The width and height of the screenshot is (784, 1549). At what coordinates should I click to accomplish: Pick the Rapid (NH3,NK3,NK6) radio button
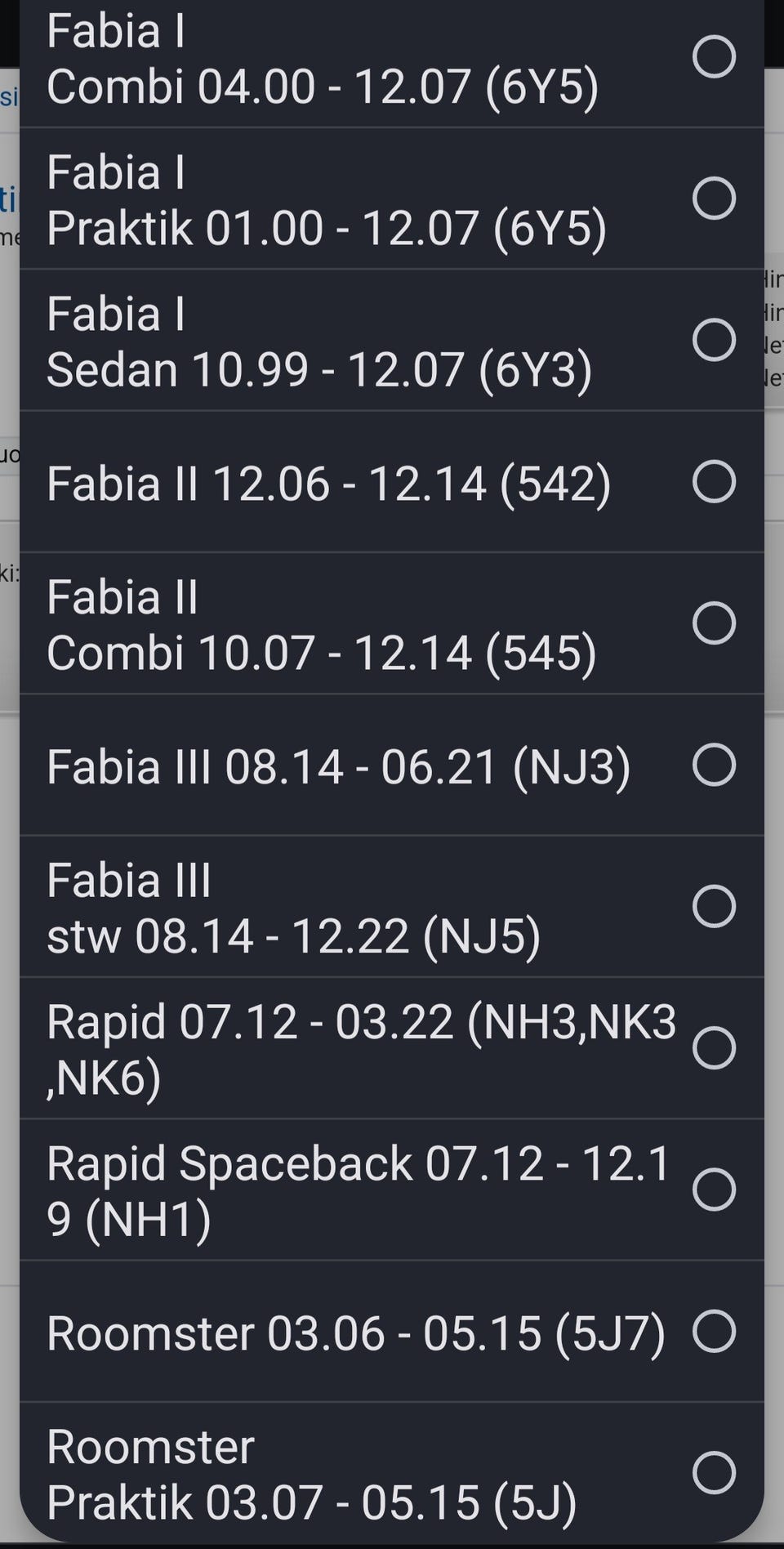click(x=714, y=1047)
